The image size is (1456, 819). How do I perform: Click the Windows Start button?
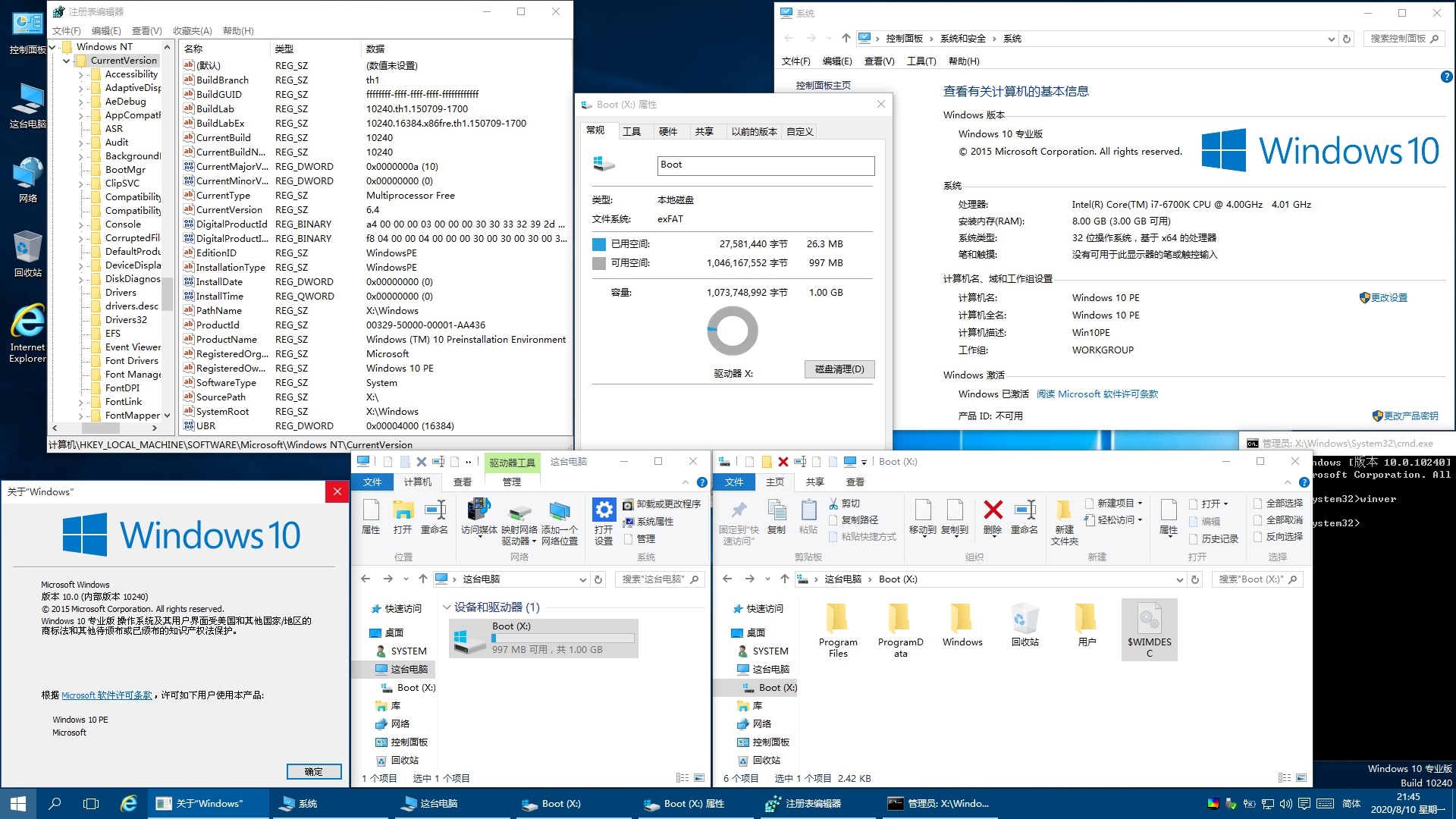(18, 803)
